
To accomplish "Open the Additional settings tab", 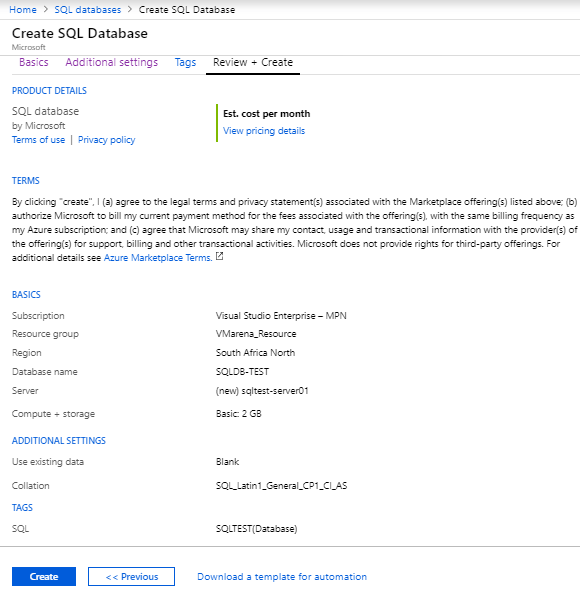I will point(111,62).
